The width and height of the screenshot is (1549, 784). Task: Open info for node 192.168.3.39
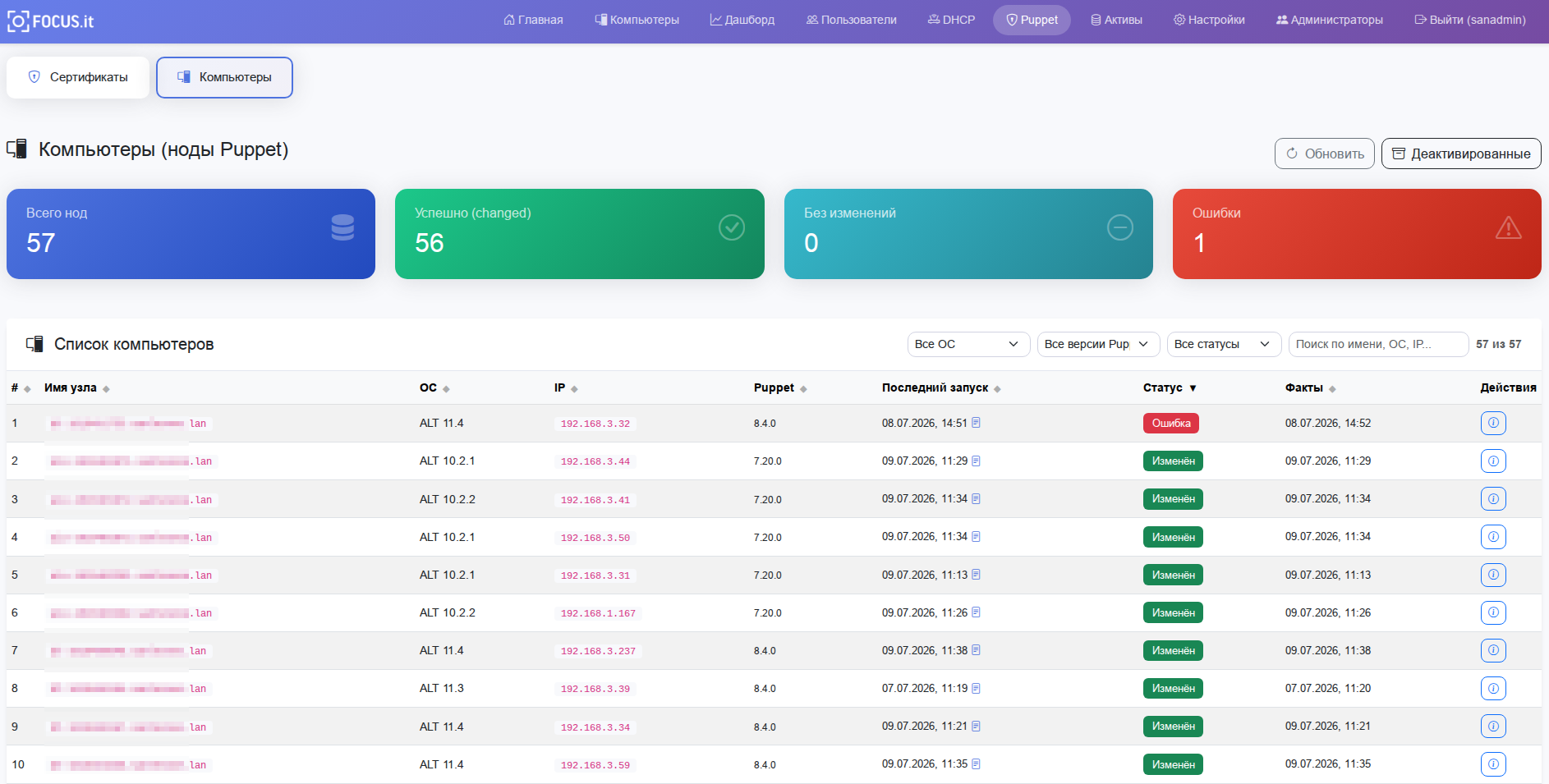coord(1493,688)
